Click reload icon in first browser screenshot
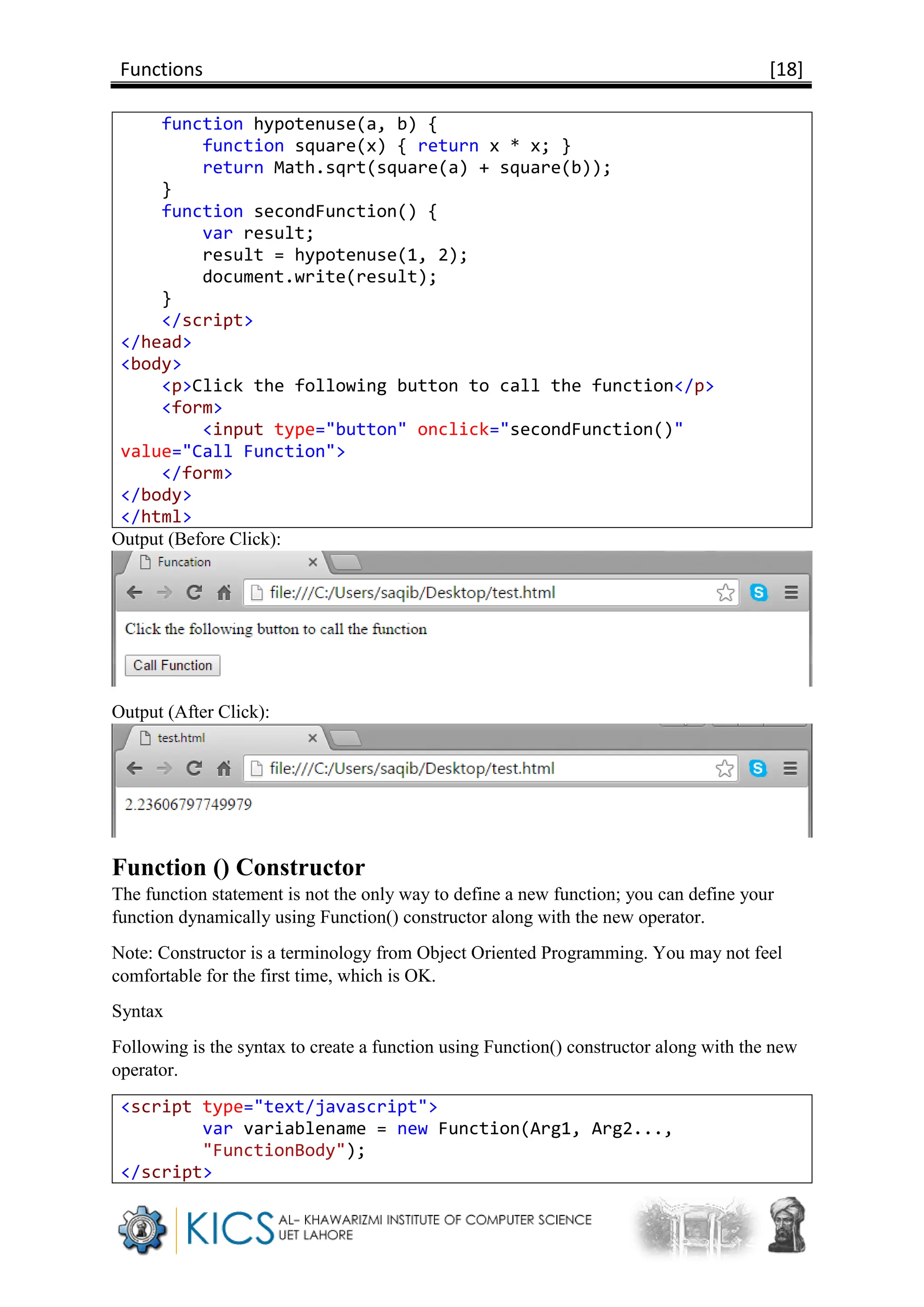924x1307 pixels. 194,593
